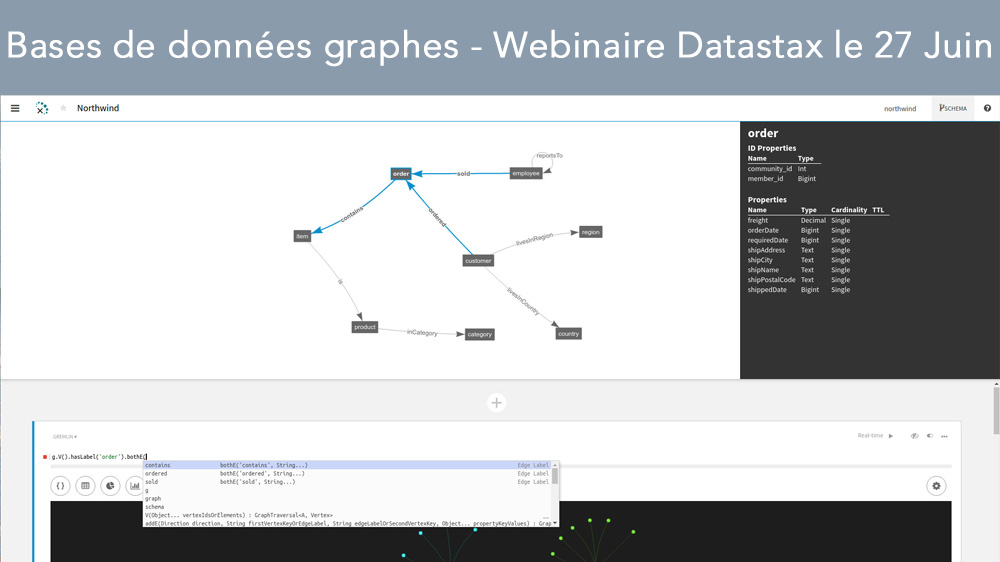Viewport: 1000px width, 562px height.
Task: Open the help question mark icon
Action: pyautogui.click(x=987, y=108)
